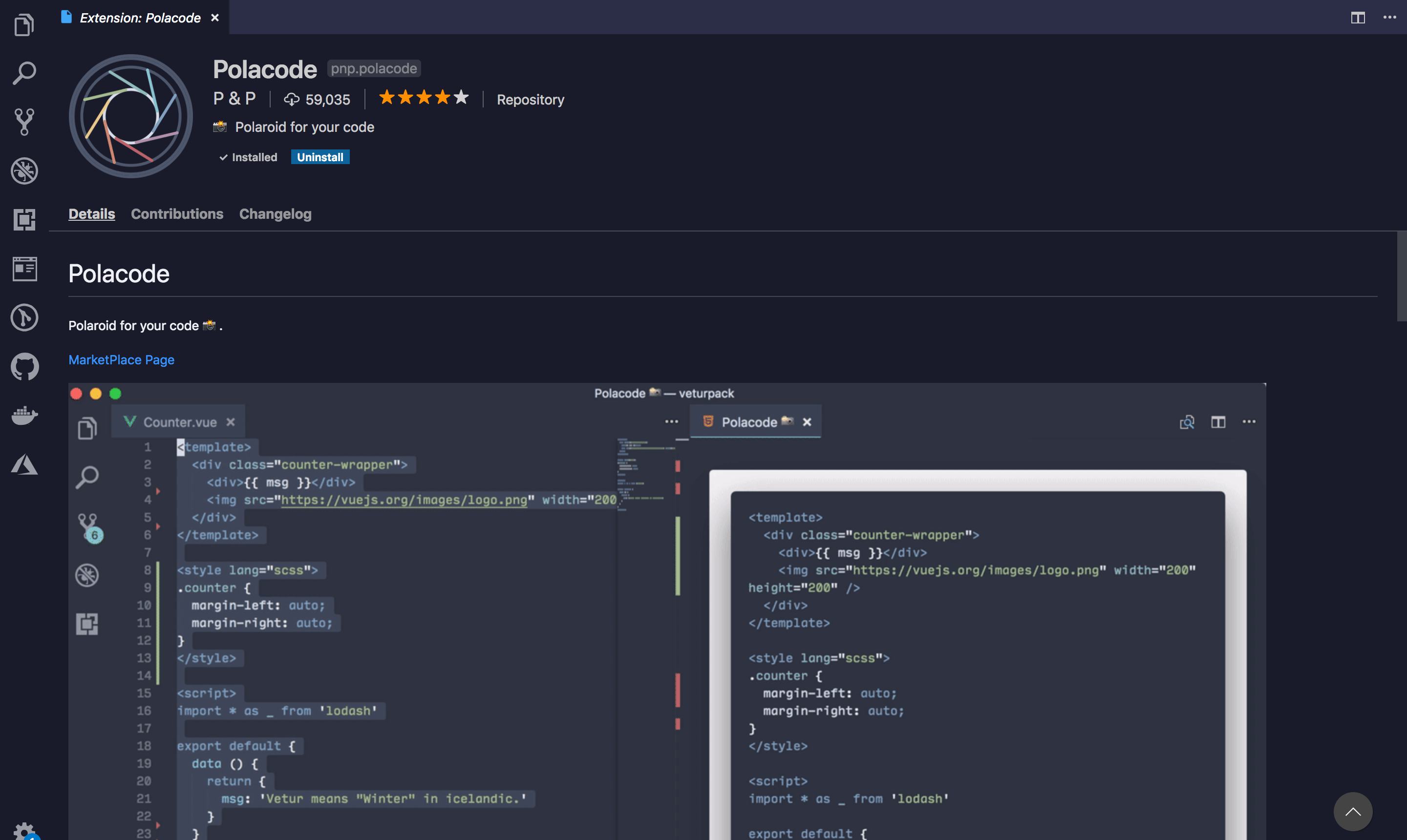
Task: Open More Actions ellipsis menu
Action: 1390,18
